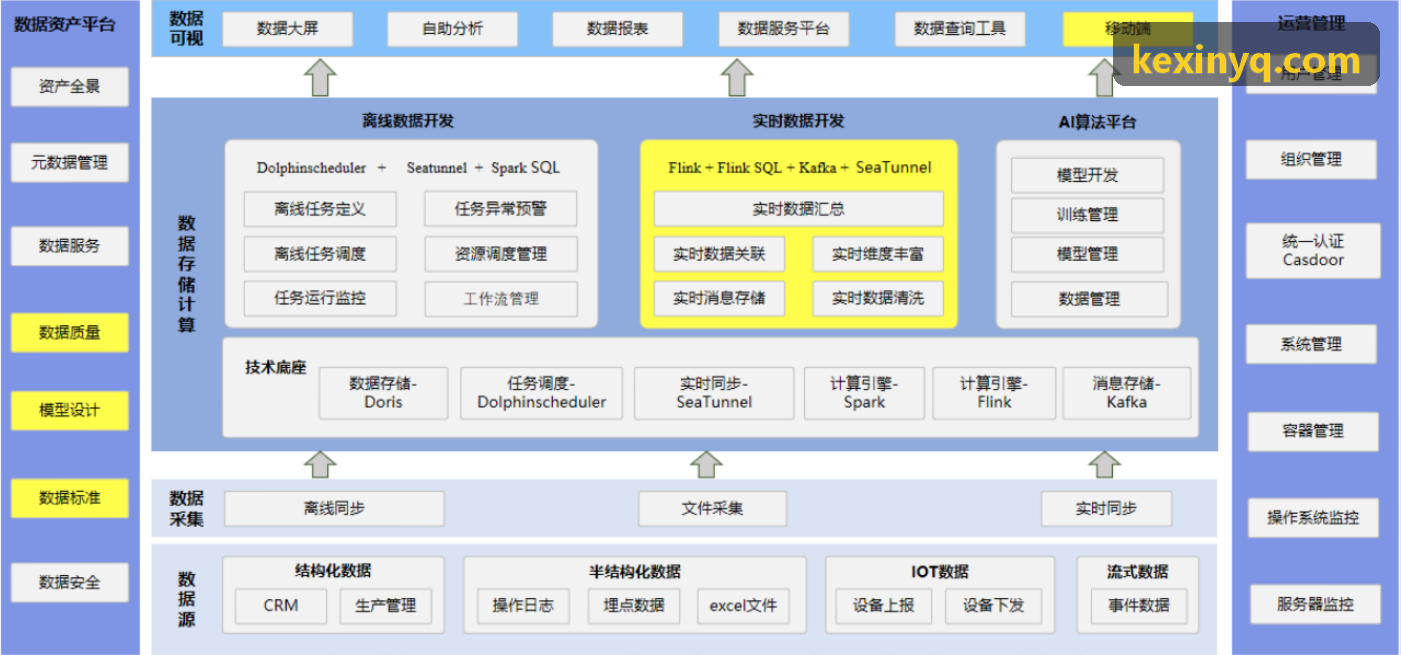
Task: Click the 实时数据汇总 box
Action: point(798,209)
